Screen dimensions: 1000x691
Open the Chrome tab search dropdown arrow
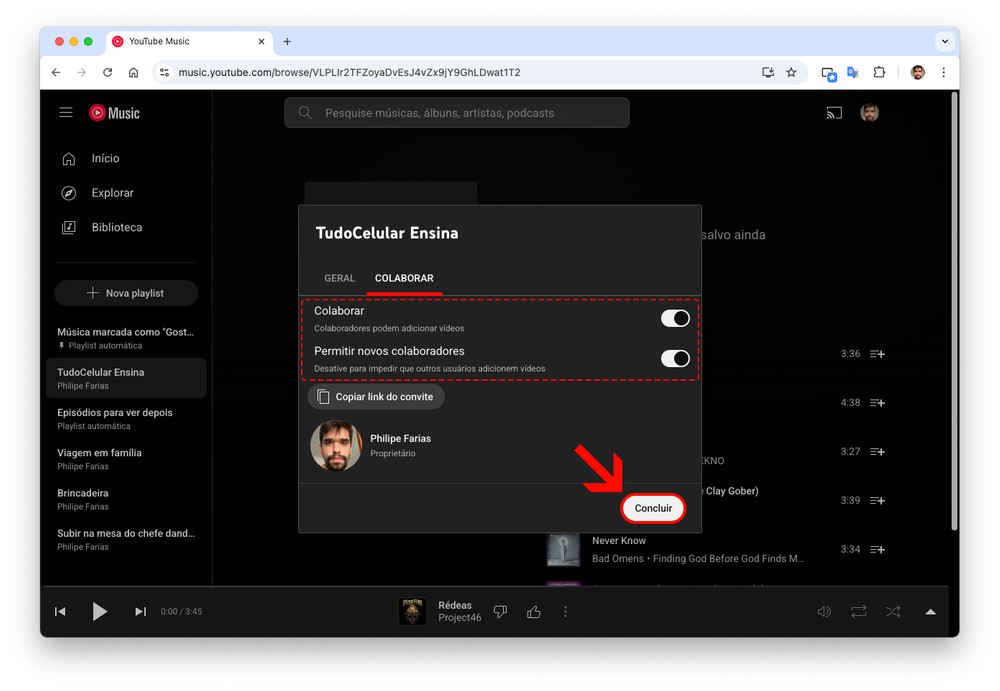(944, 42)
